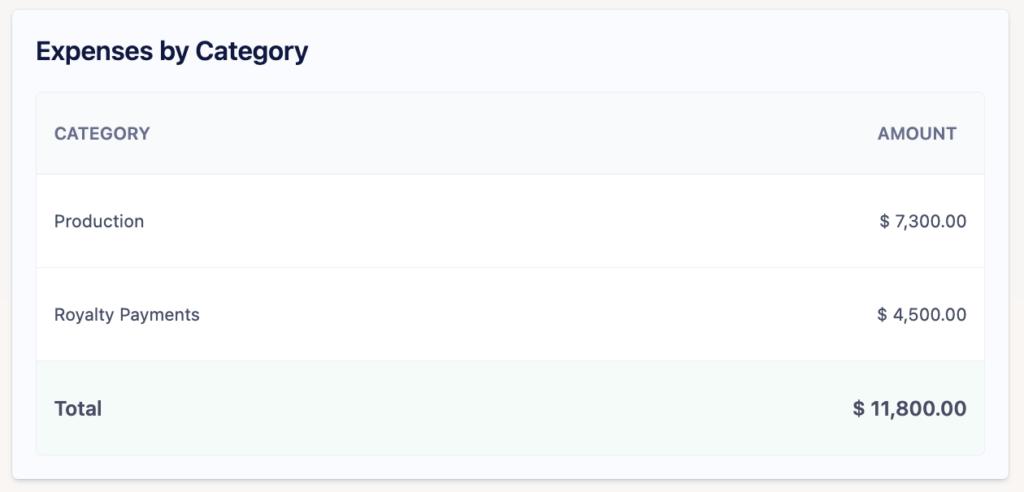Click the dollar sign beside Royalty Payments amount
Viewport: 1024px width, 492px height.
coord(882,314)
